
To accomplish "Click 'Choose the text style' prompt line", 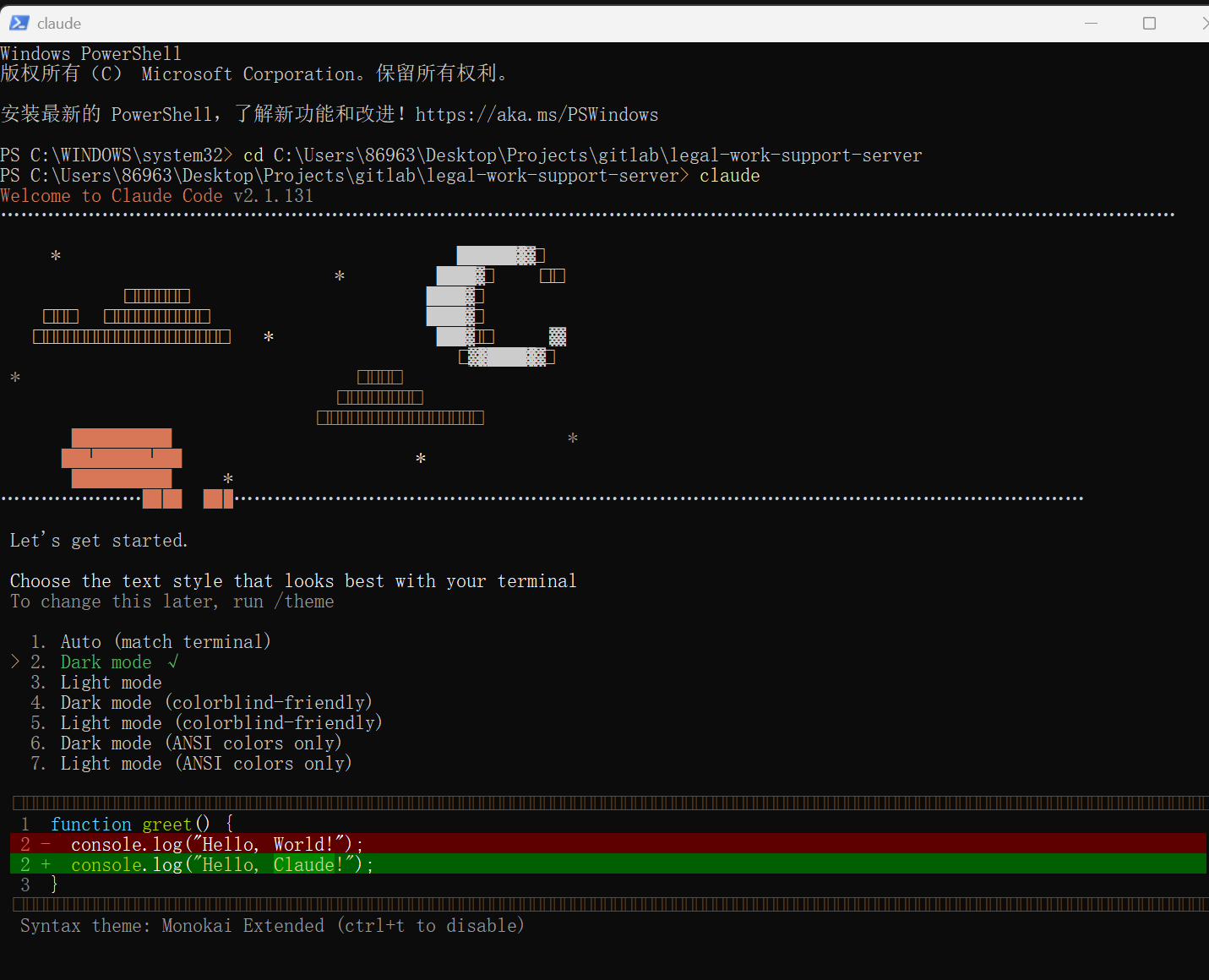I will pos(293,581).
